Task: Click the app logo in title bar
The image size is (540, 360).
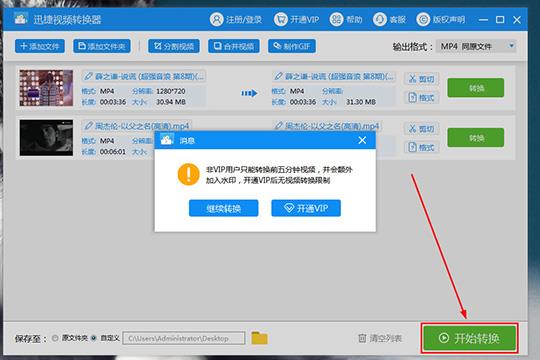Action: coord(21,19)
